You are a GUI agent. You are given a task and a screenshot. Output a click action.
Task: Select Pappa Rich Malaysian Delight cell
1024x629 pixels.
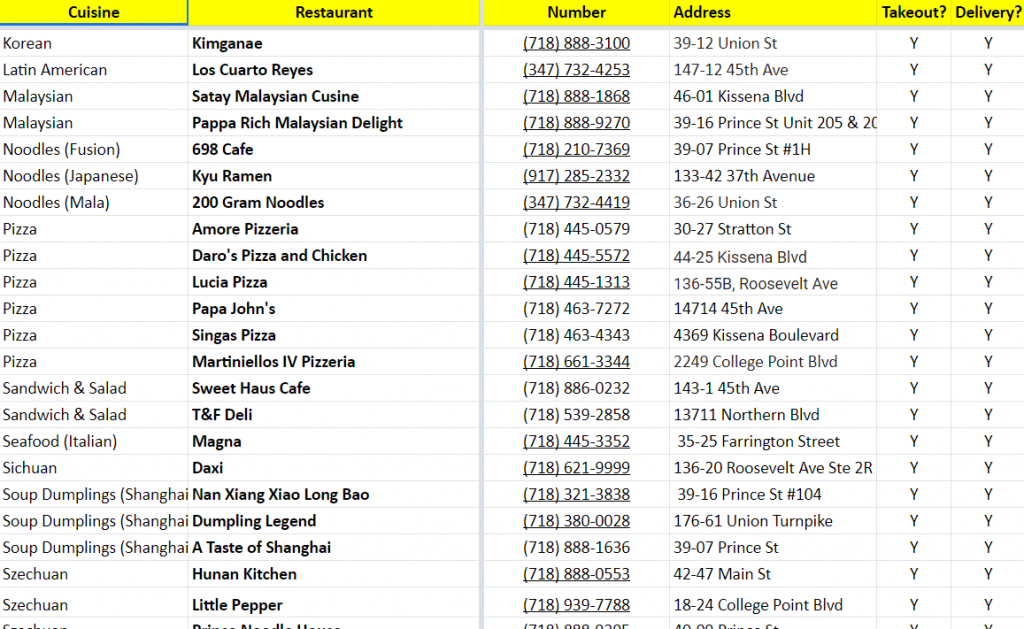[334, 123]
